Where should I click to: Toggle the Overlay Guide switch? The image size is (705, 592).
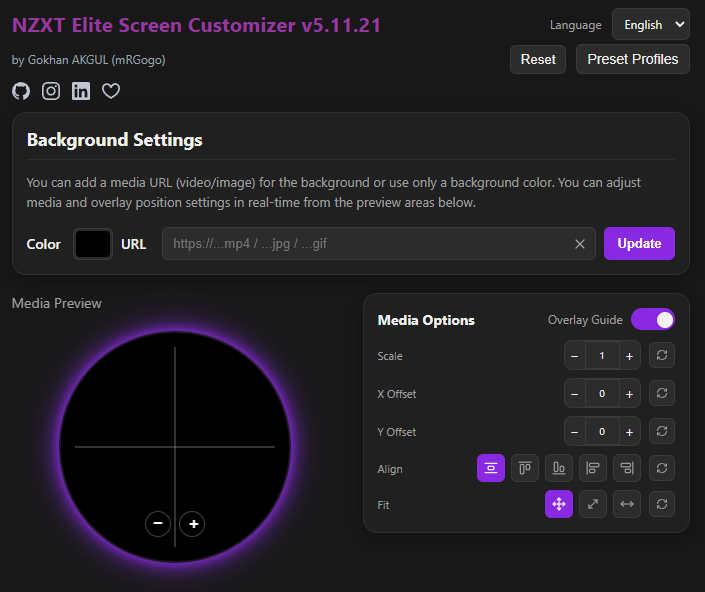coord(653,320)
